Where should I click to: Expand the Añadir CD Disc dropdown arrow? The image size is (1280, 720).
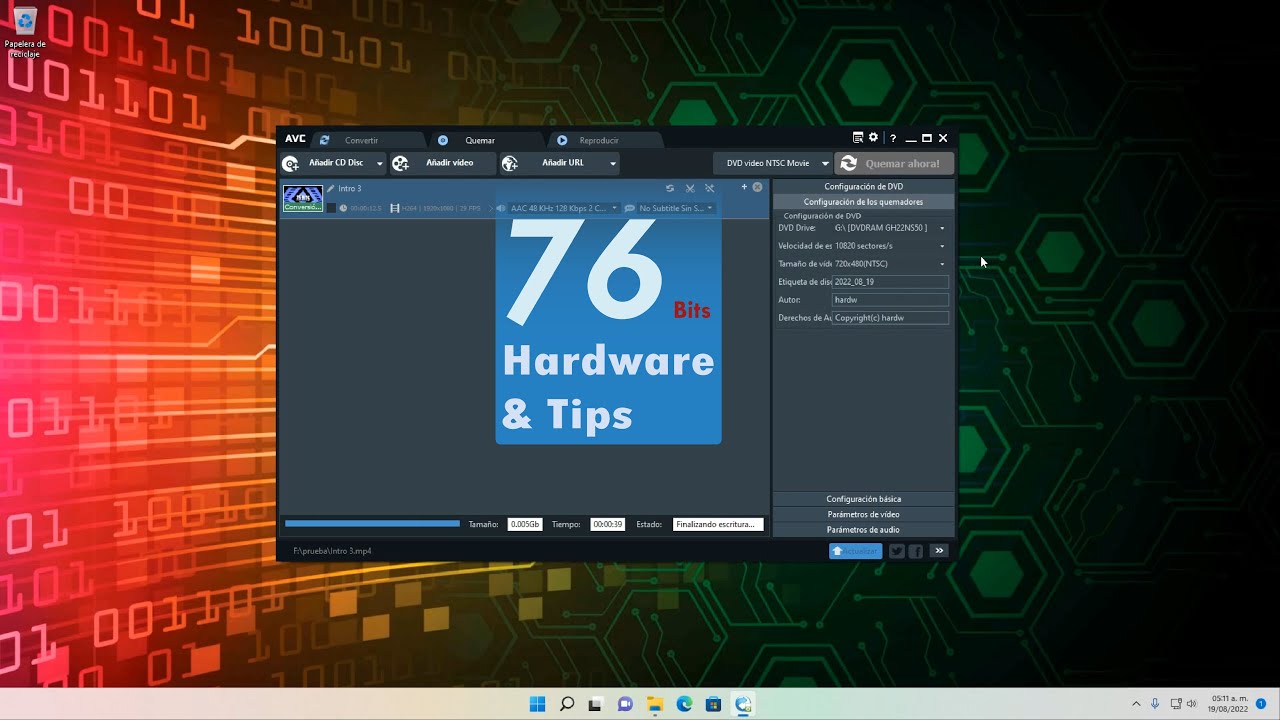click(380, 163)
